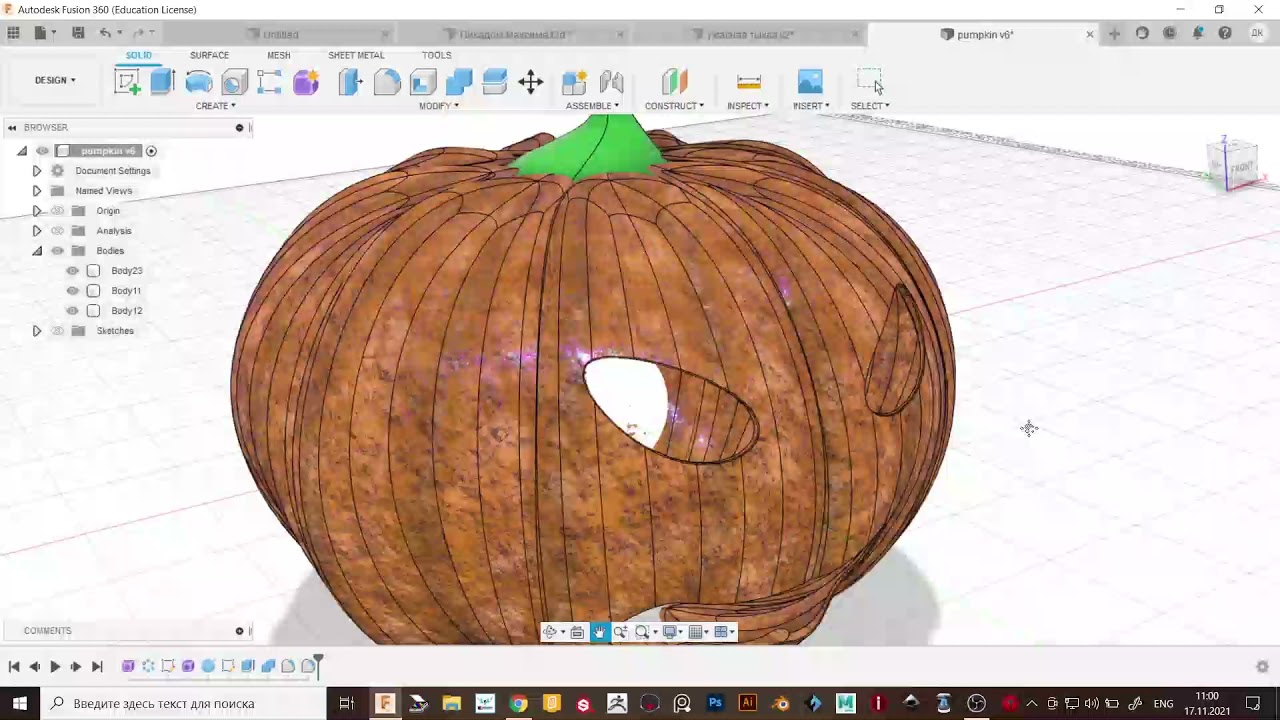Viewport: 1280px width, 720px height.
Task: Open the INSERT dropdown menu
Action: tap(811, 106)
